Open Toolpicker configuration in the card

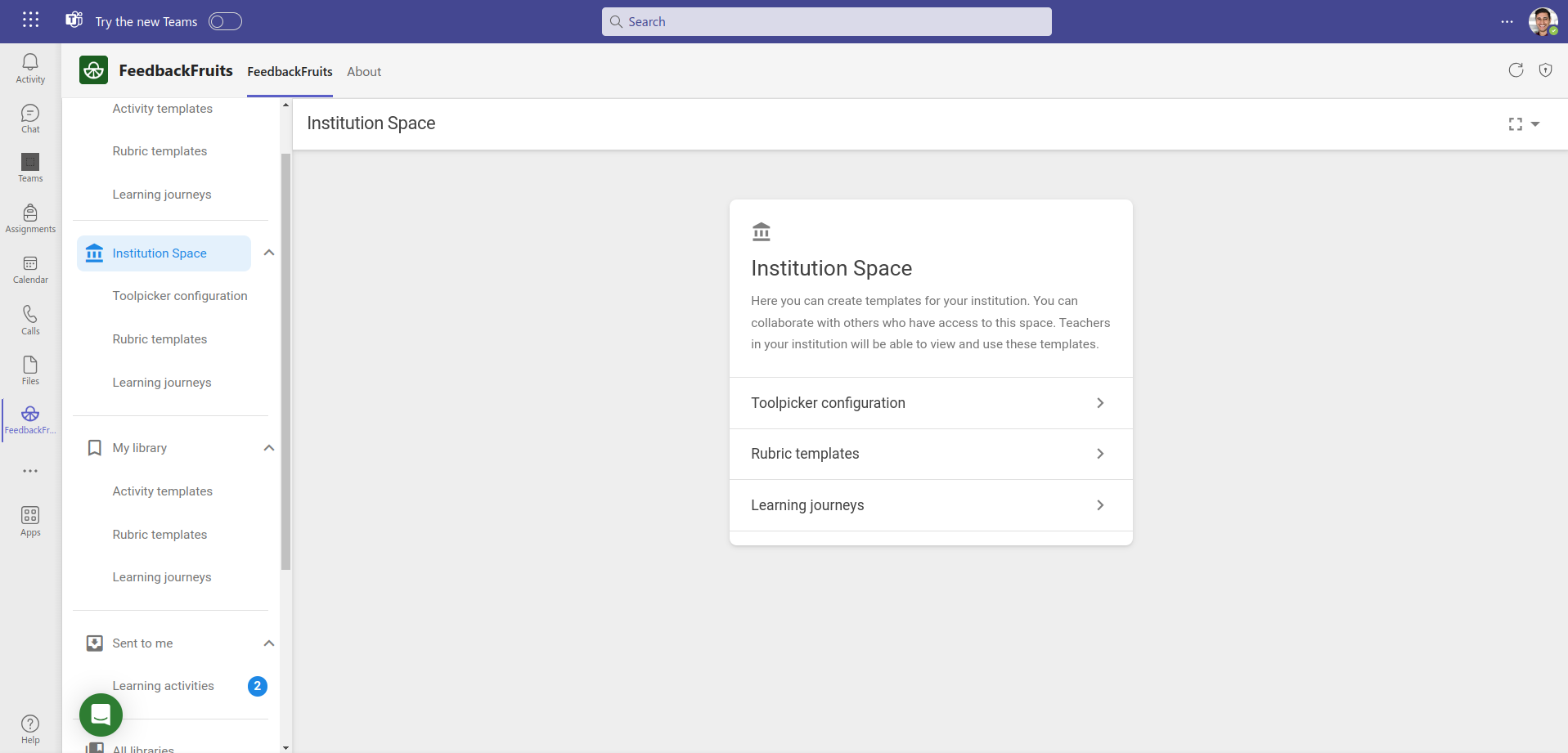(x=930, y=403)
